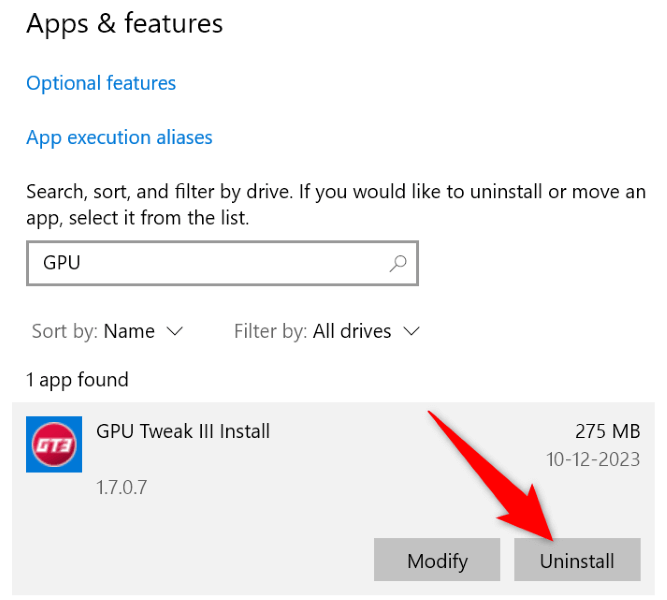Image resolution: width=667 pixels, height=600 pixels.
Task: Select the GPU Tweak III Install app name
Action: [183, 432]
